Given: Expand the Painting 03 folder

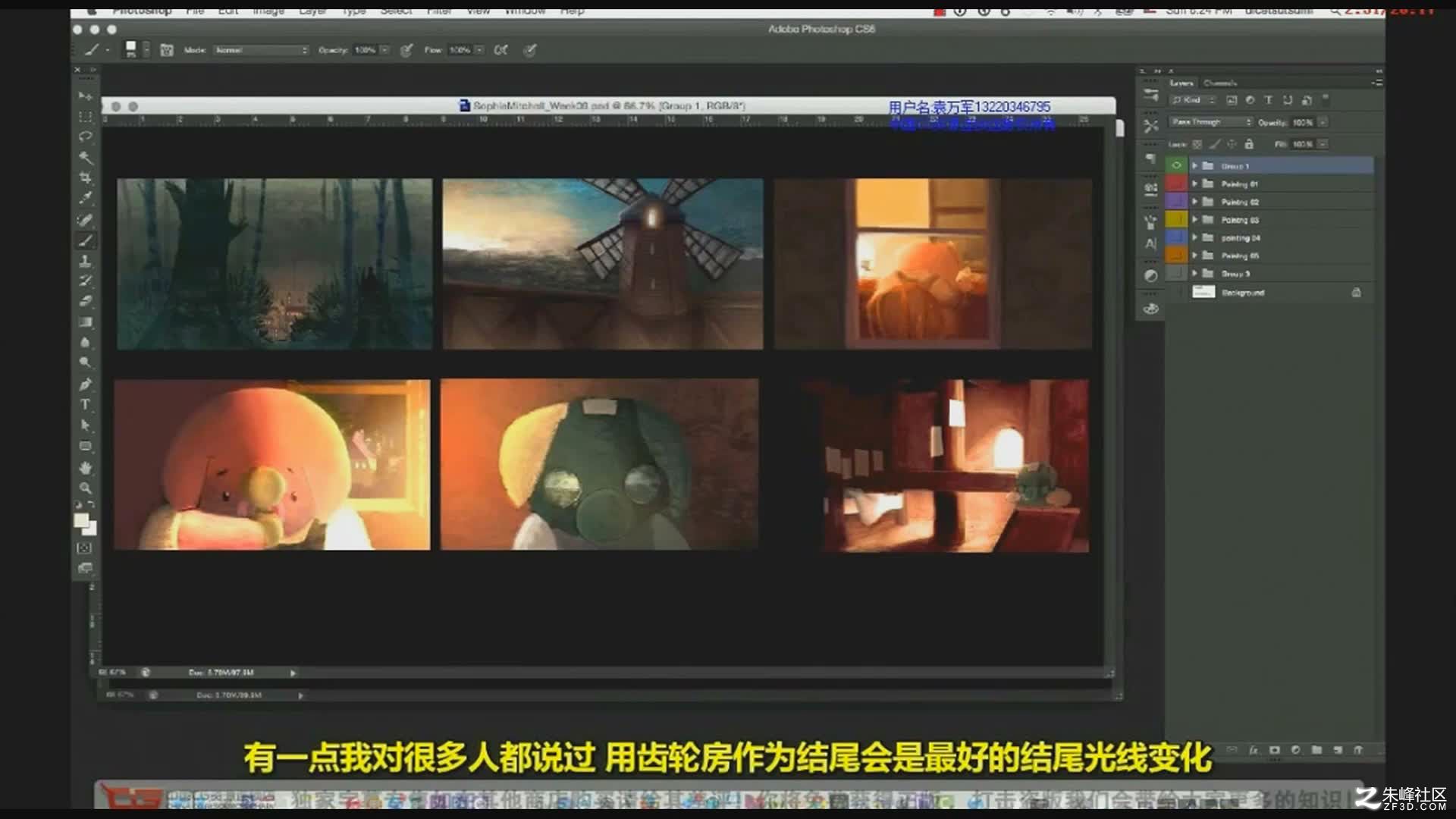Looking at the screenshot, I should (1194, 220).
